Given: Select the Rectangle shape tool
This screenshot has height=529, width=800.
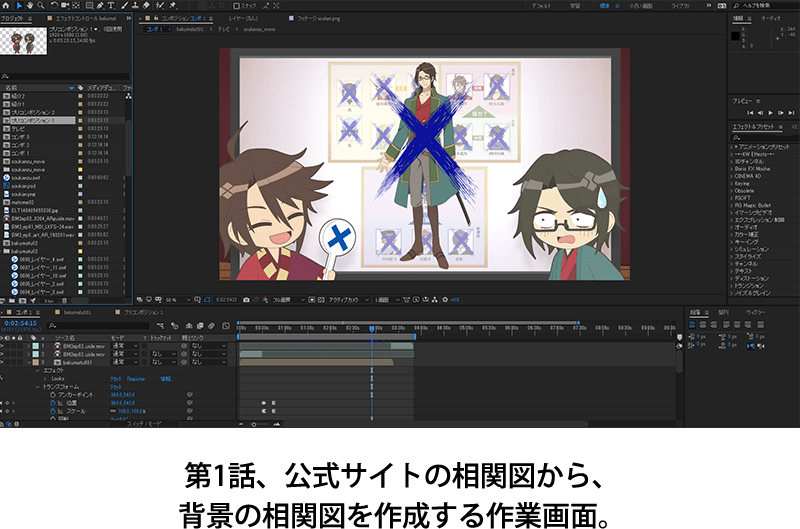Looking at the screenshot, I should [89, 5].
